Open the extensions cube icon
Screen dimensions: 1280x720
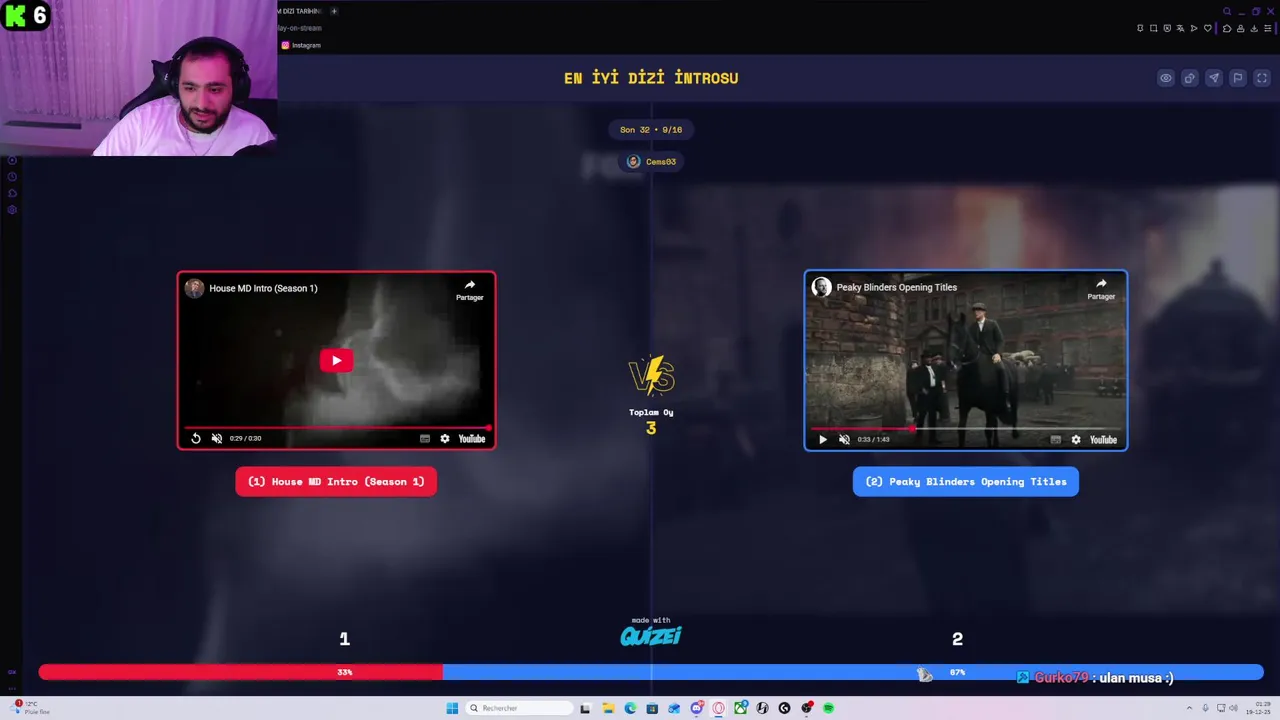pos(1227,28)
